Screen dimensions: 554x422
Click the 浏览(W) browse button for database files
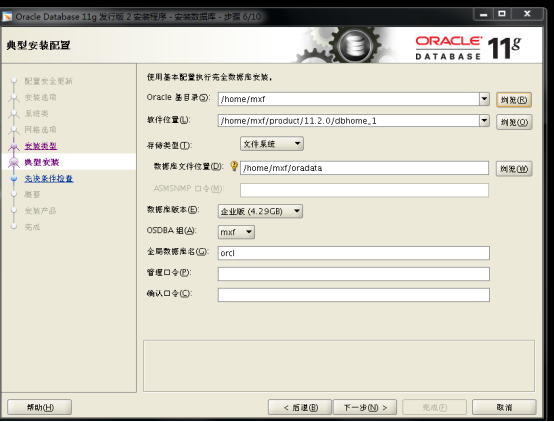coord(514,169)
